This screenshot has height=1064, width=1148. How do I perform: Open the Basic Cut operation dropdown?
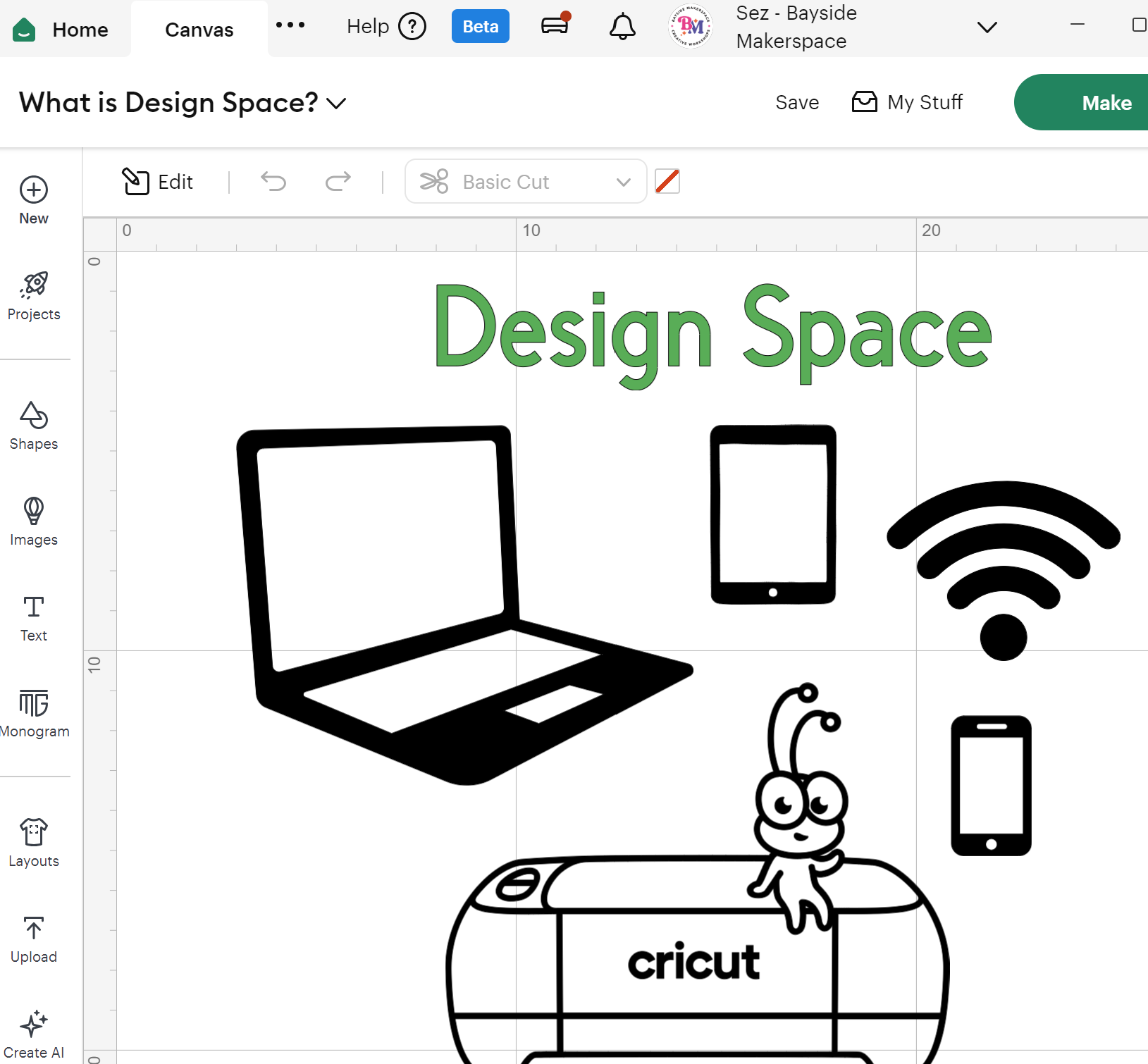point(526,182)
